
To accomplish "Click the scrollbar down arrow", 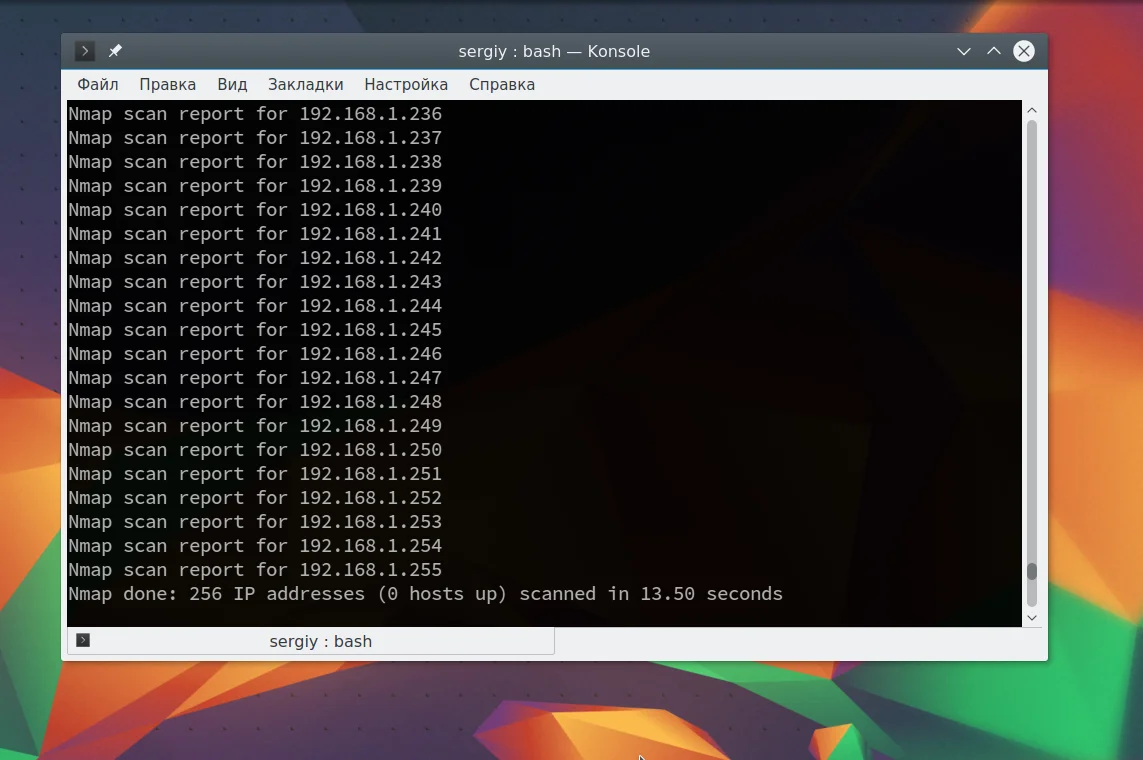I will [1031, 618].
